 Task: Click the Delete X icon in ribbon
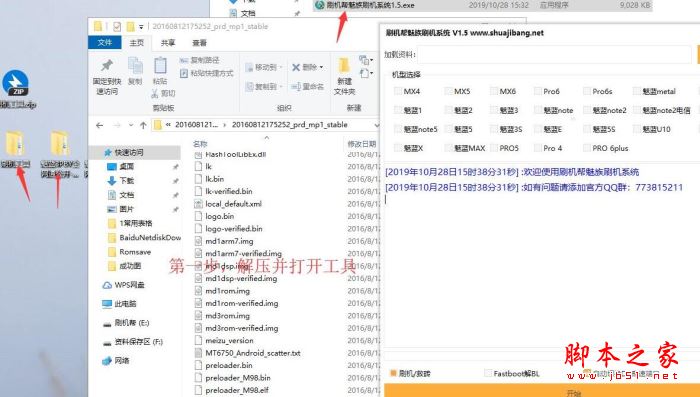coord(296,67)
